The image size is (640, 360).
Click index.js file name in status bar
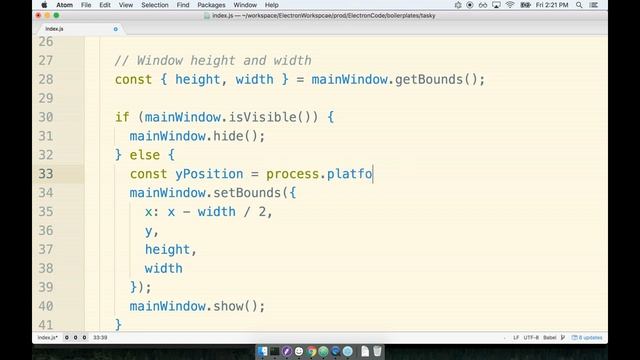pyautogui.click(x=47, y=338)
